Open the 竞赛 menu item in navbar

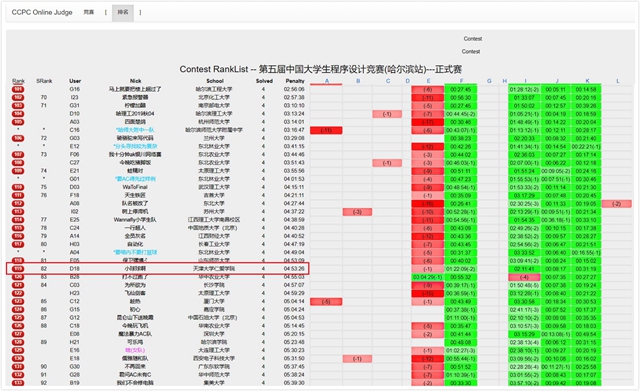click(x=89, y=12)
